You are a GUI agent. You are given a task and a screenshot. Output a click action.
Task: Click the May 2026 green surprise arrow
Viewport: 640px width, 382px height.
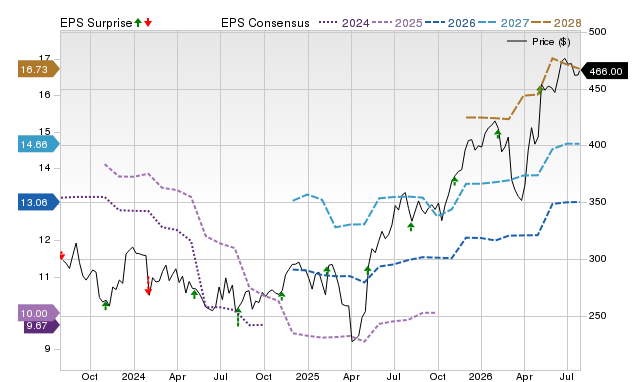tap(540, 89)
